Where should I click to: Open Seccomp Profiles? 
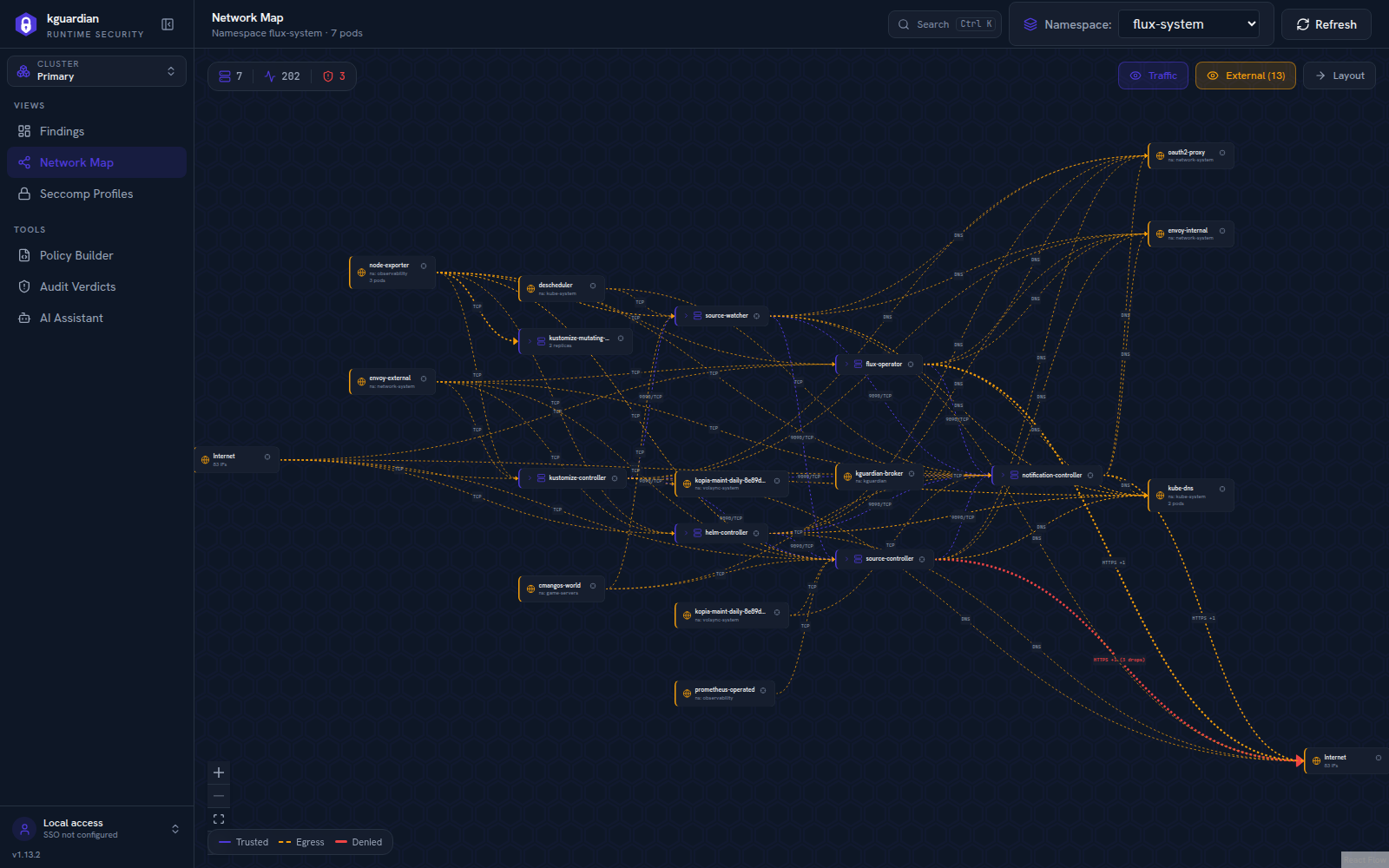click(x=96, y=194)
